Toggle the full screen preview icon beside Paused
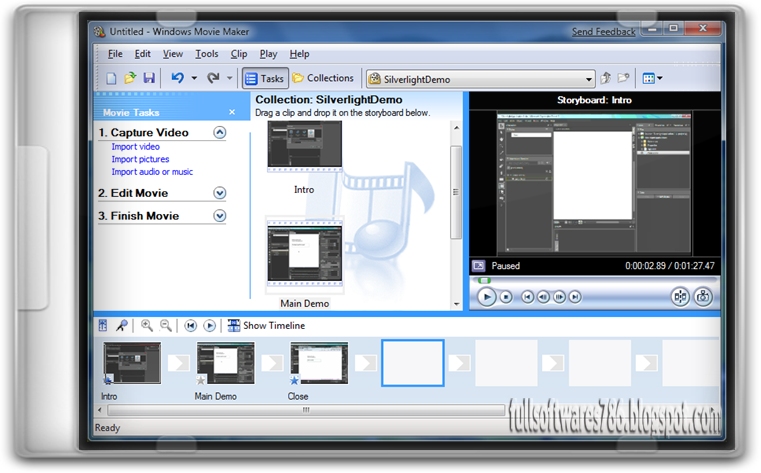Screen dimensions: 761x473 [x=479, y=266]
